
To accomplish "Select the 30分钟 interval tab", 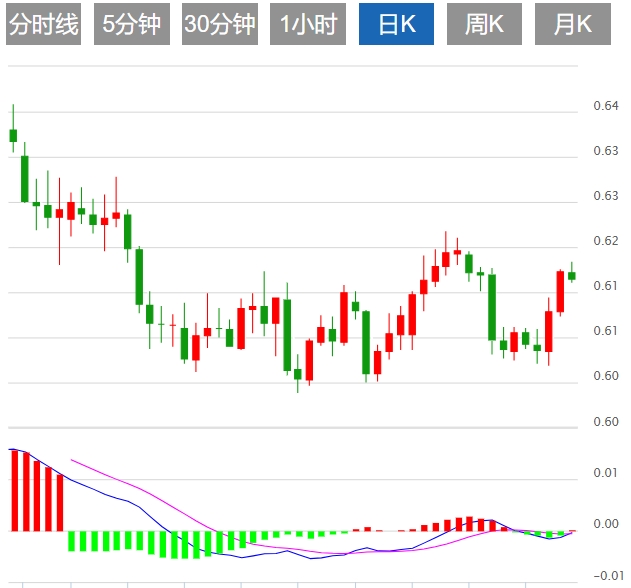I will click(x=220, y=24).
